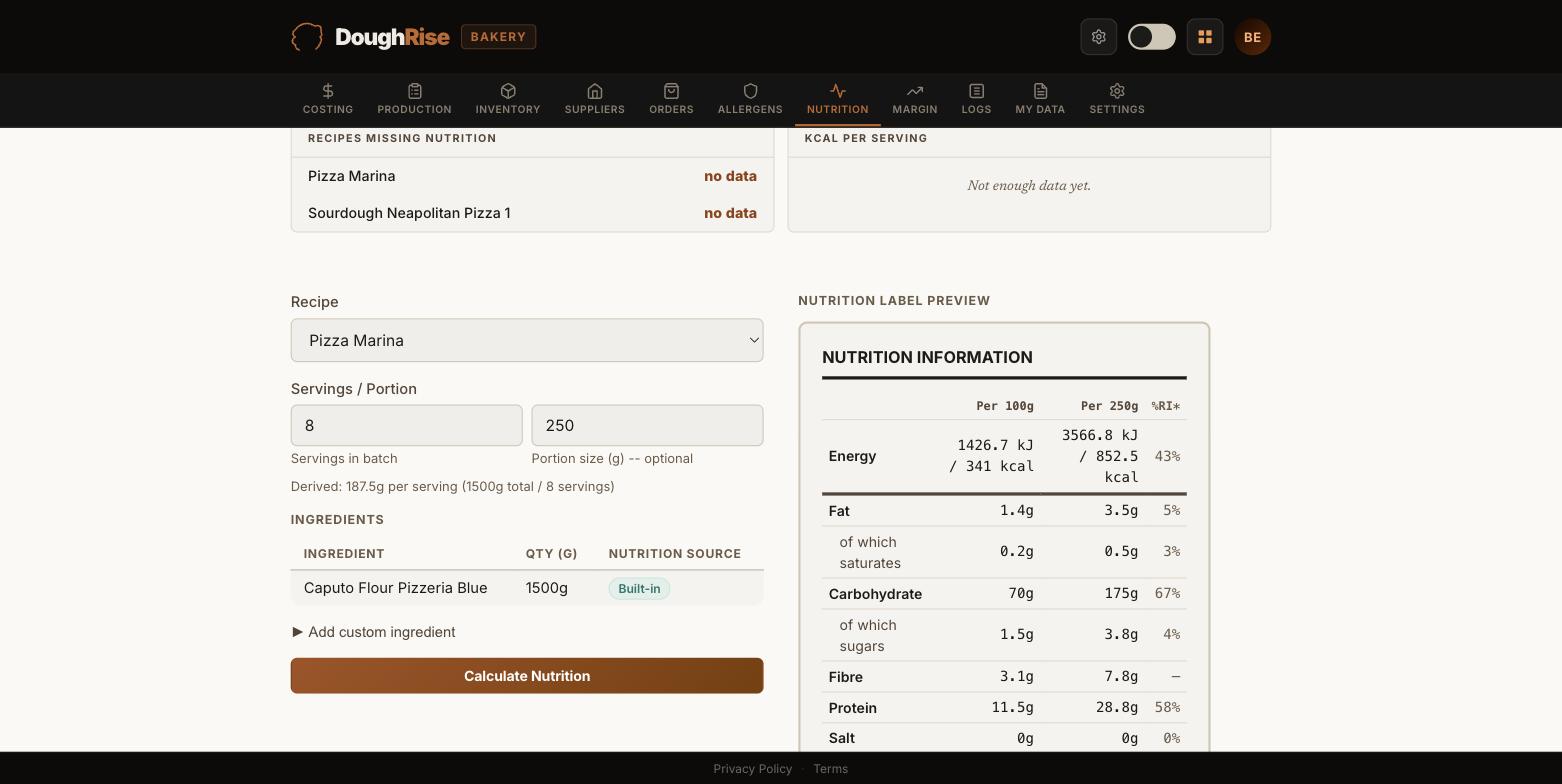Open the Privacy Policy link
This screenshot has width=1562, height=784.
tap(752, 769)
